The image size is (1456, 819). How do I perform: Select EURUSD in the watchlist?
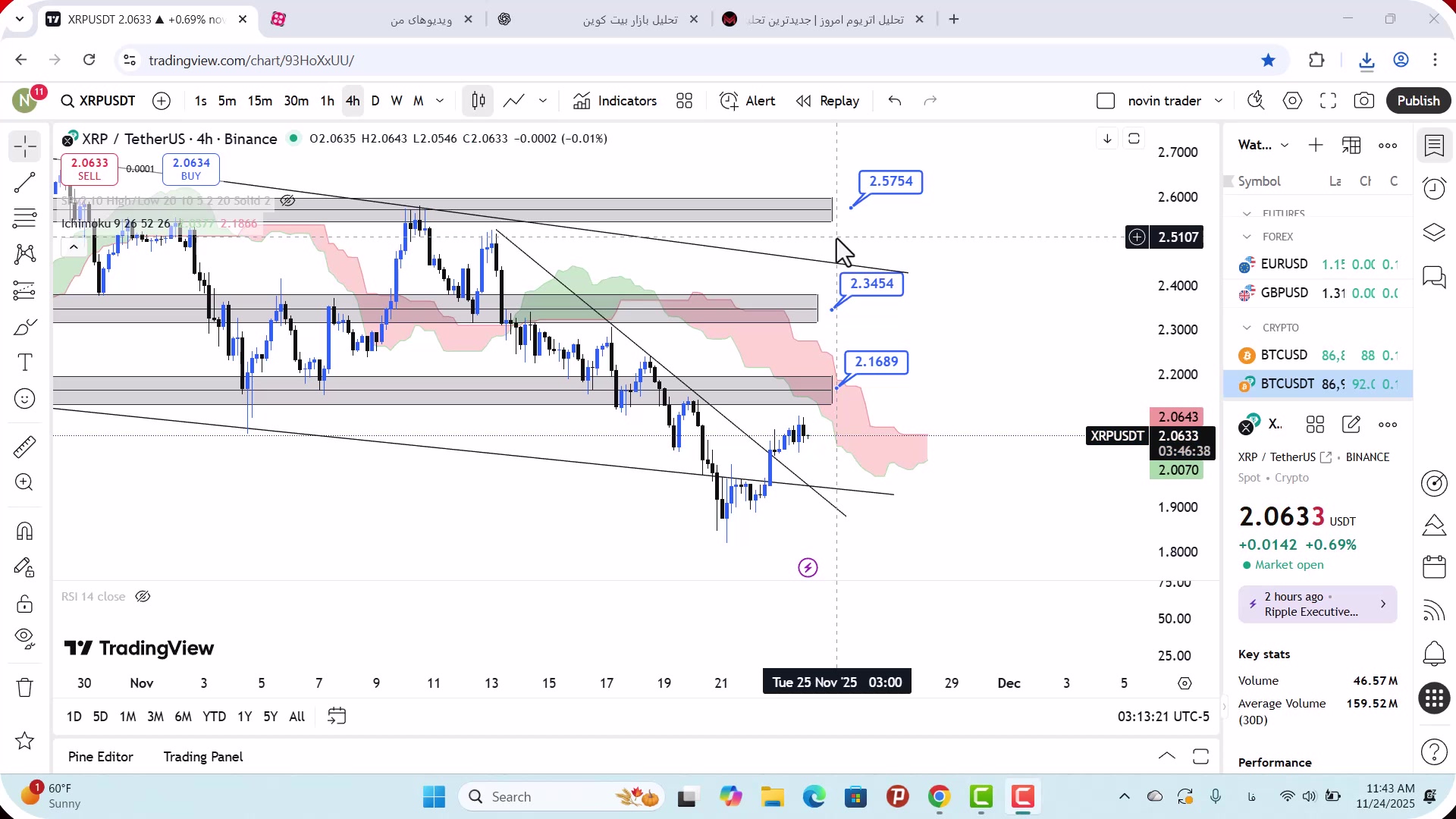click(1318, 264)
